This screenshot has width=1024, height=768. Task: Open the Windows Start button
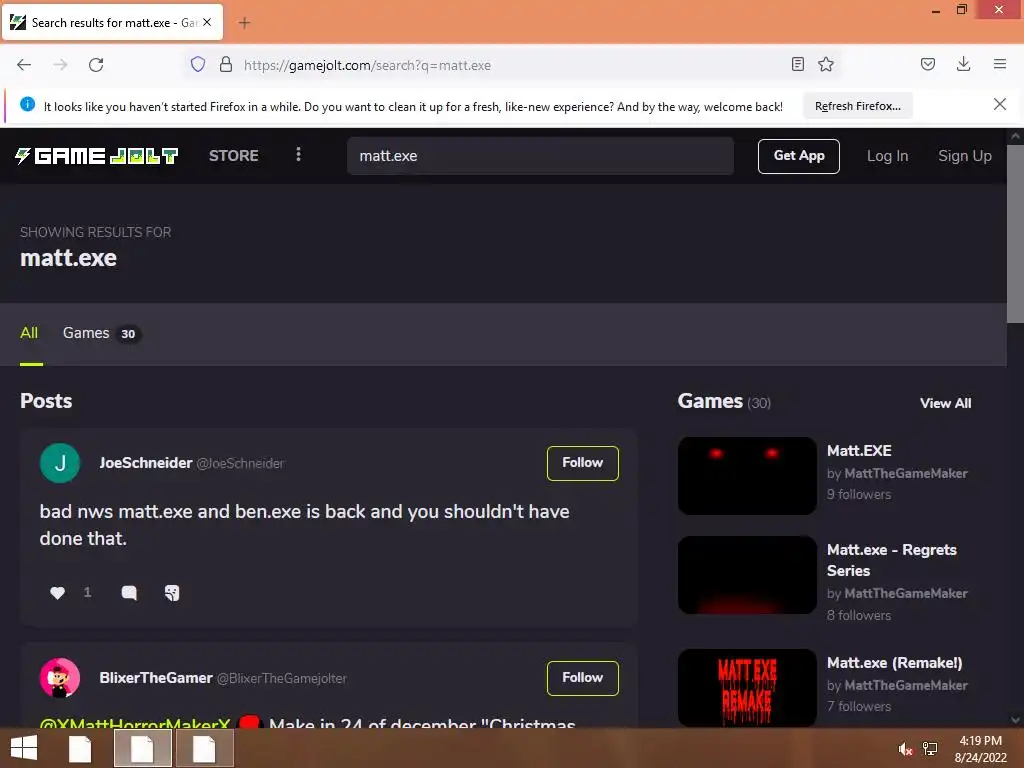(x=24, y=748)
